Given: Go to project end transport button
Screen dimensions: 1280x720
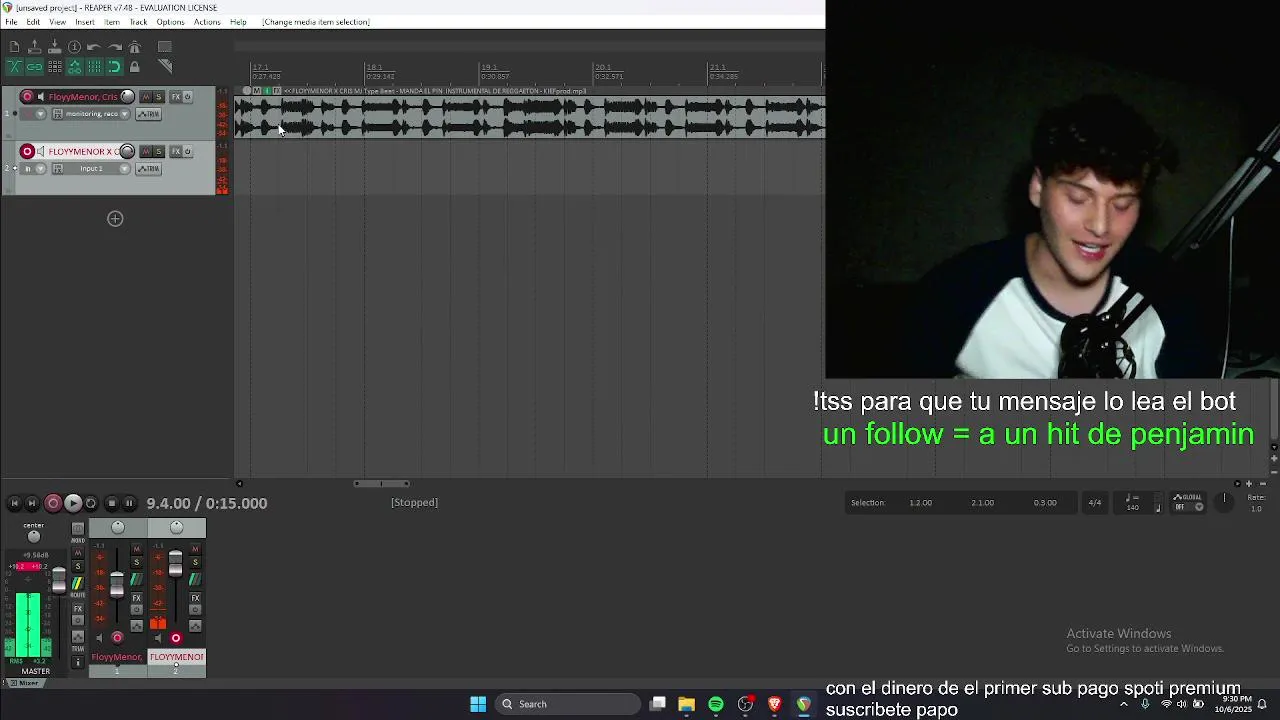Looking at the screenshot, I should [32, 503].
